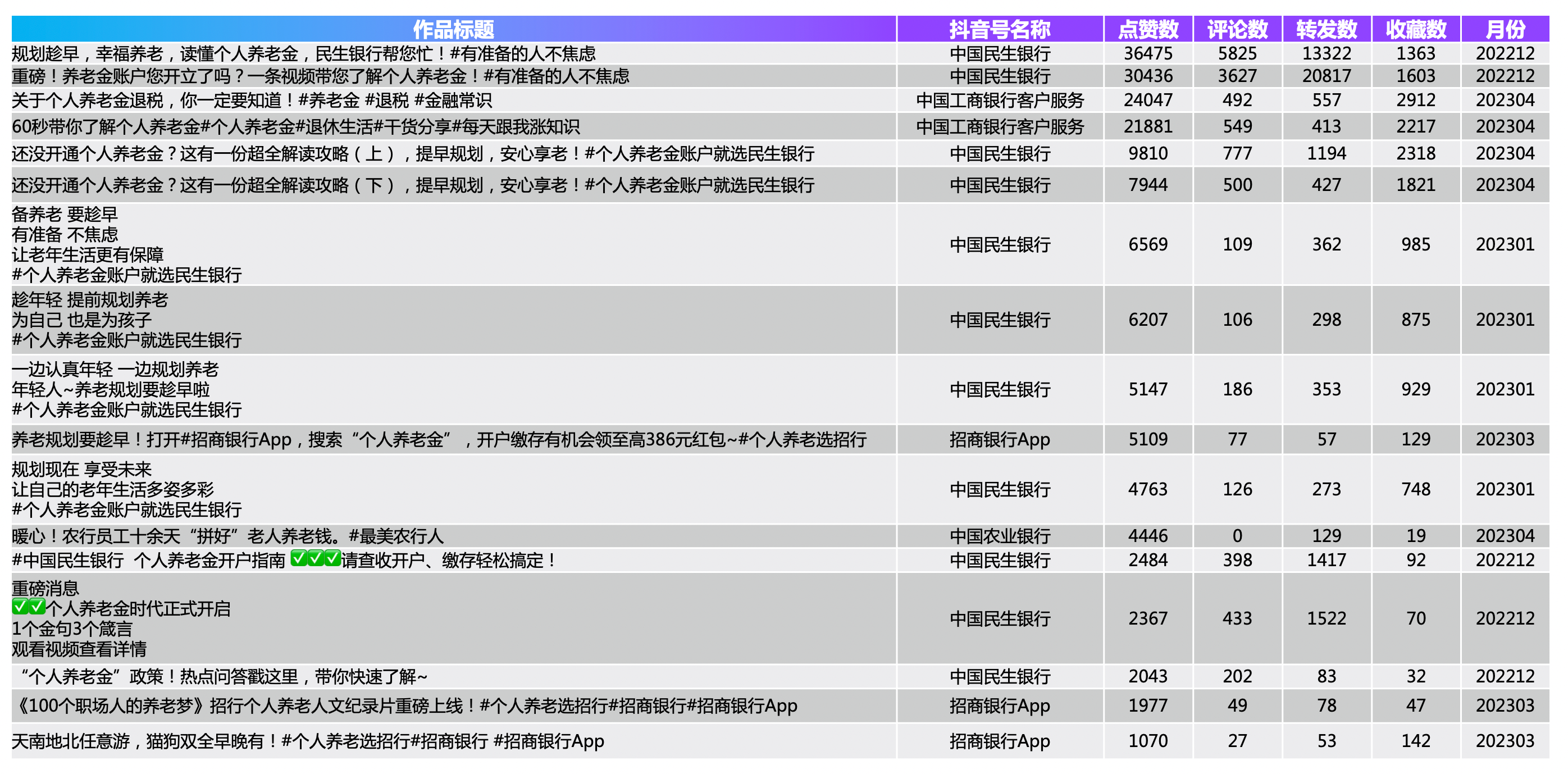Click 中国工商银行客户服务 in the 24047 row
Viewport: 1568px width, 774px height.
pos(1000,100)
